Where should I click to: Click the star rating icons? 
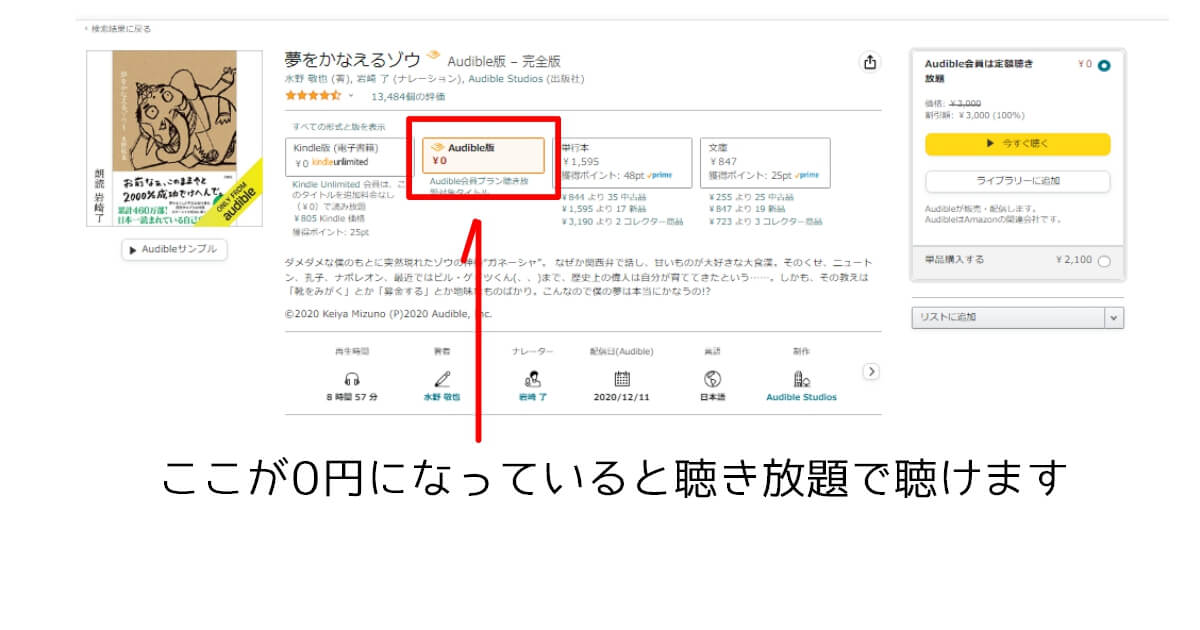(x=313, y=96)
